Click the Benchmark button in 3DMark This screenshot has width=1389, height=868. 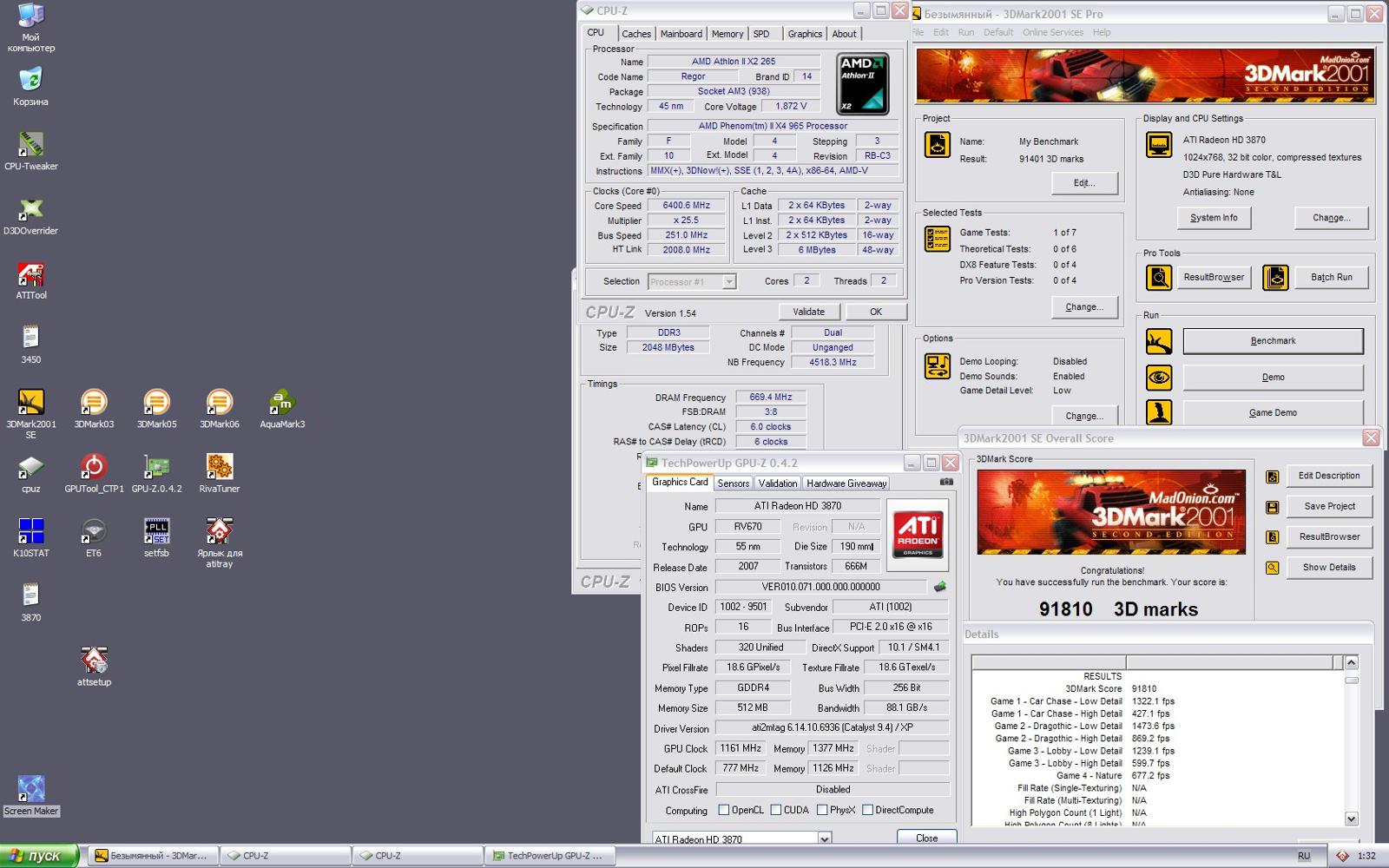1273,341
